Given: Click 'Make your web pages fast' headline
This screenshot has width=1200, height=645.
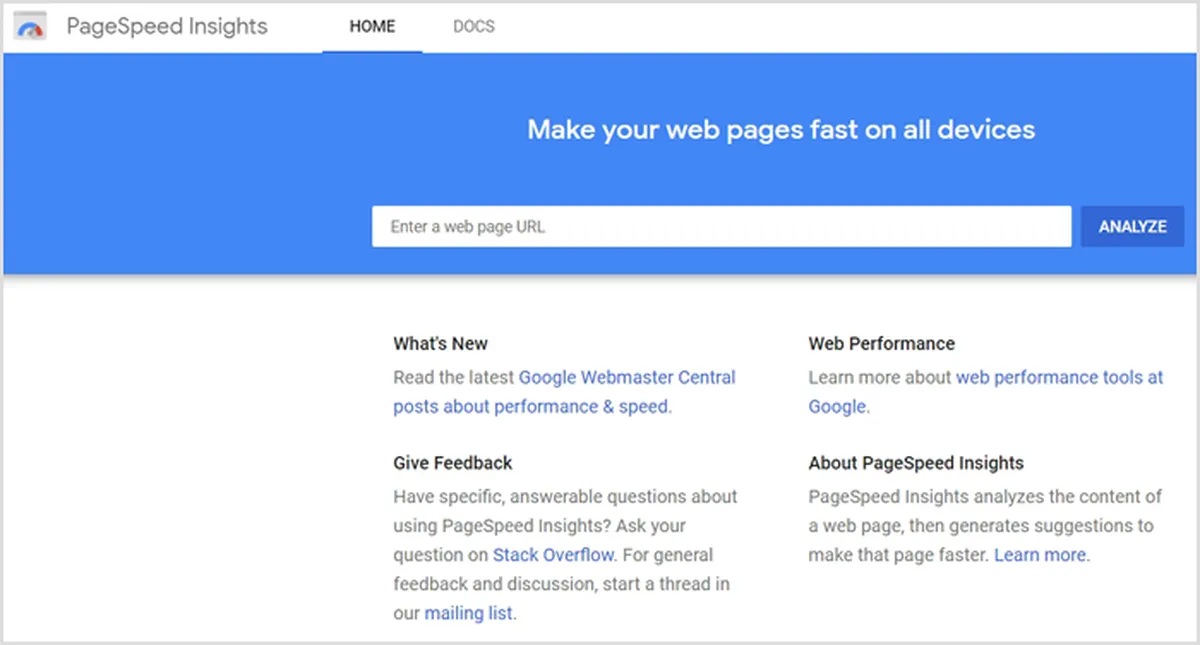Looking at the screenshot, I should (781, 130).
